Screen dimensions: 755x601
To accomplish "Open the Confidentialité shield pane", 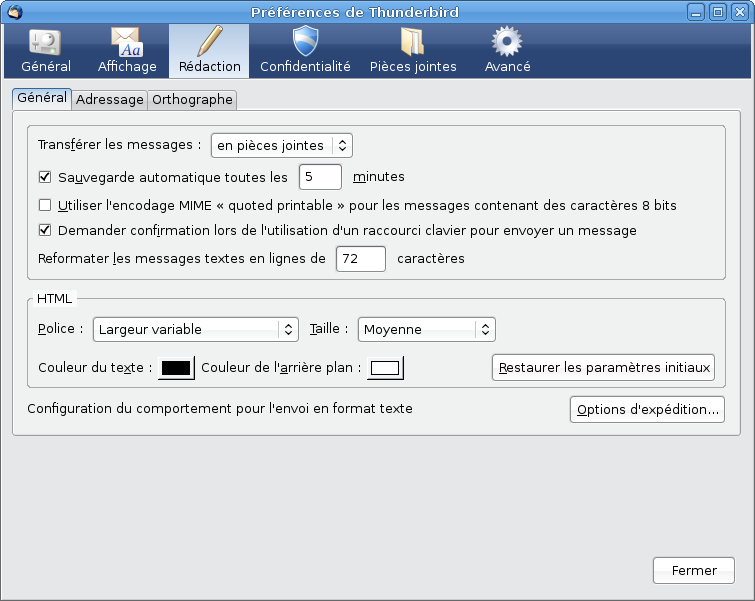I will click(x=305, y=51).
